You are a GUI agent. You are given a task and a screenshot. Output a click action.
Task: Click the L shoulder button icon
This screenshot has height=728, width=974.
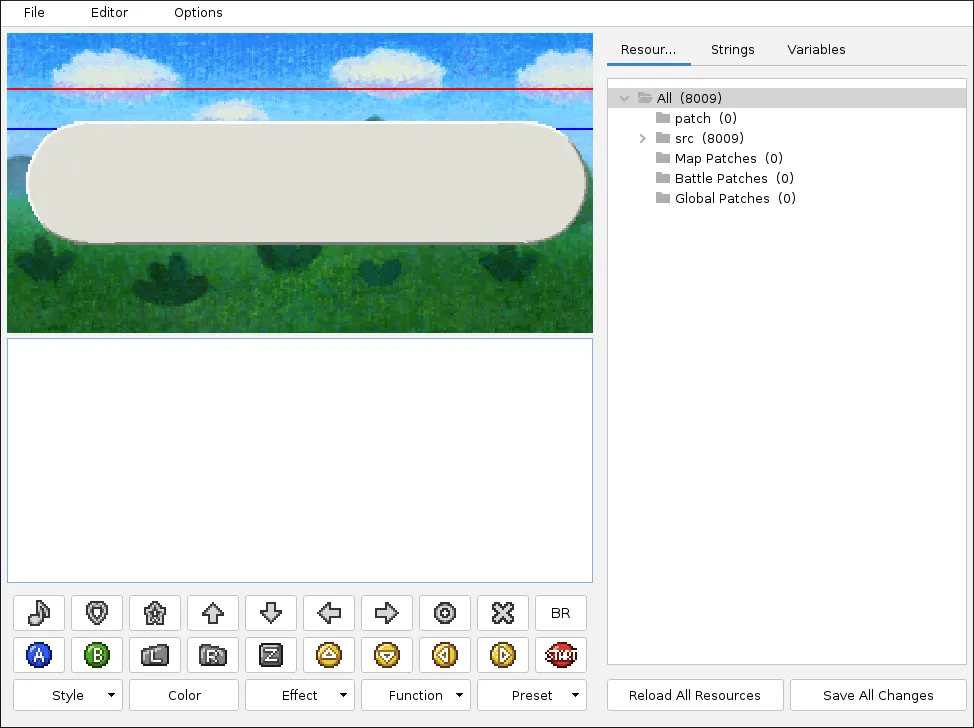[x=154, y=655]
